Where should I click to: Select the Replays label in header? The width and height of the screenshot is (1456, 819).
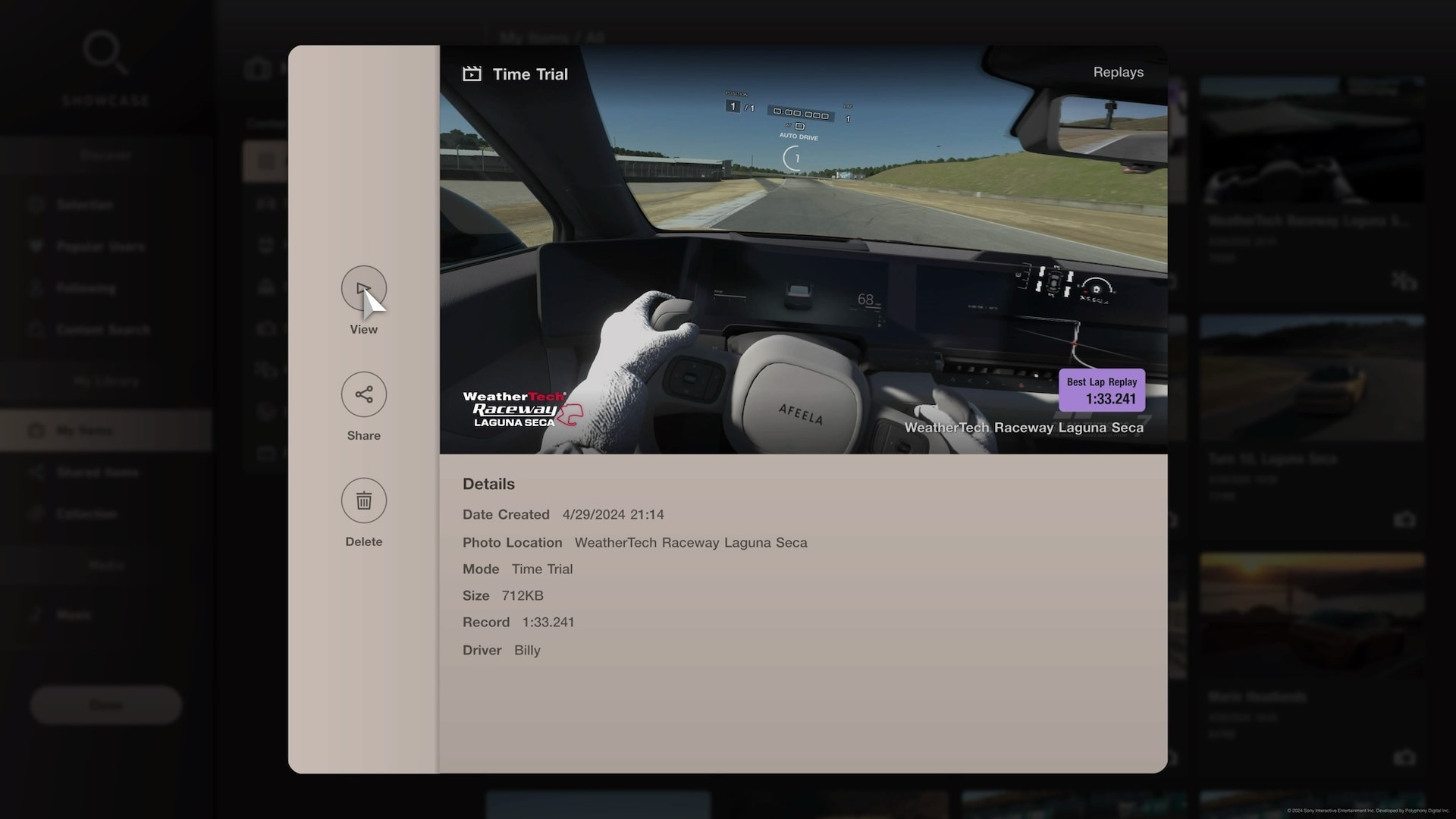click(x=1118, y=72)
